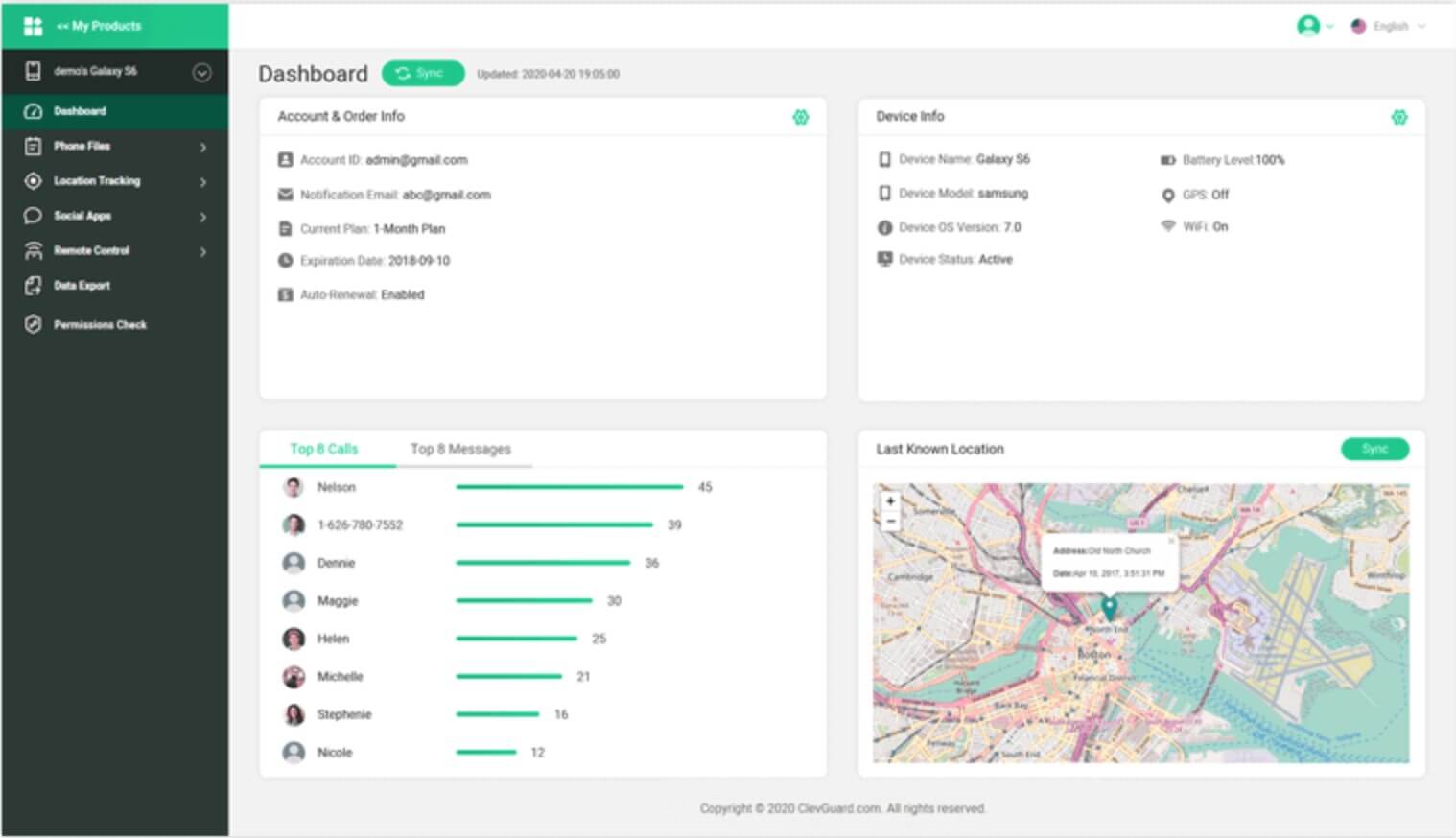Click the Updated 2020-04-20 timestamp text
This screenshot has width=1456, height=838.
(548, 74)
